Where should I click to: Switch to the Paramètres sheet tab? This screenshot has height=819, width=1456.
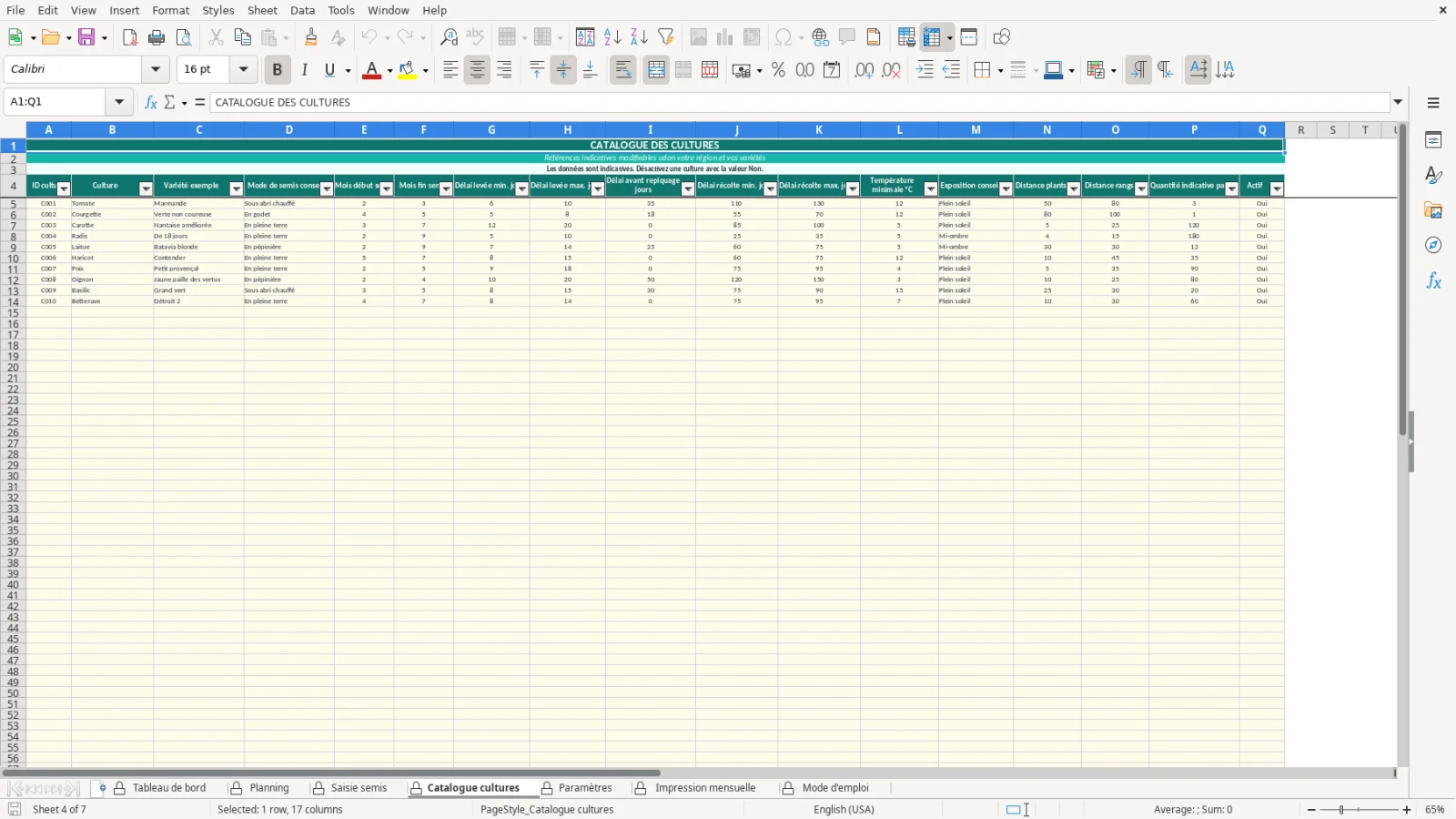[585, 788]
